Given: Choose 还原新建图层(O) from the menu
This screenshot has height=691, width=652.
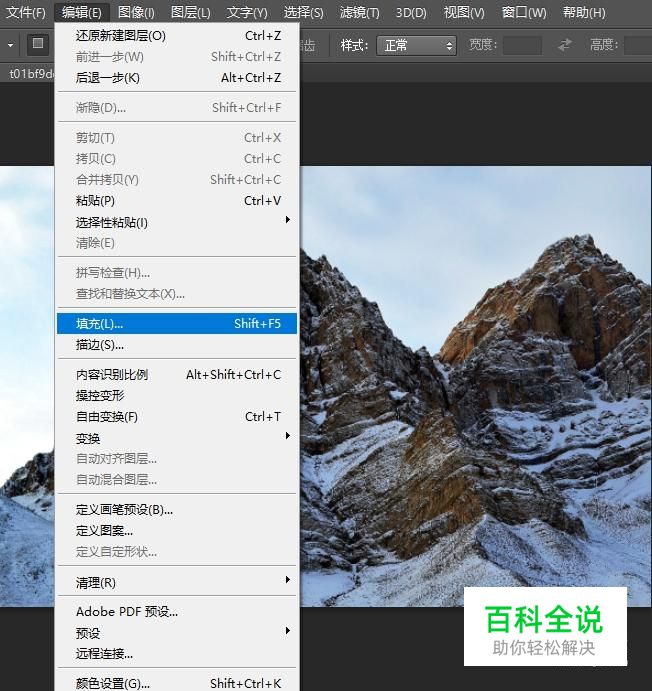Looking at the screenshot, I should (177, 35).
